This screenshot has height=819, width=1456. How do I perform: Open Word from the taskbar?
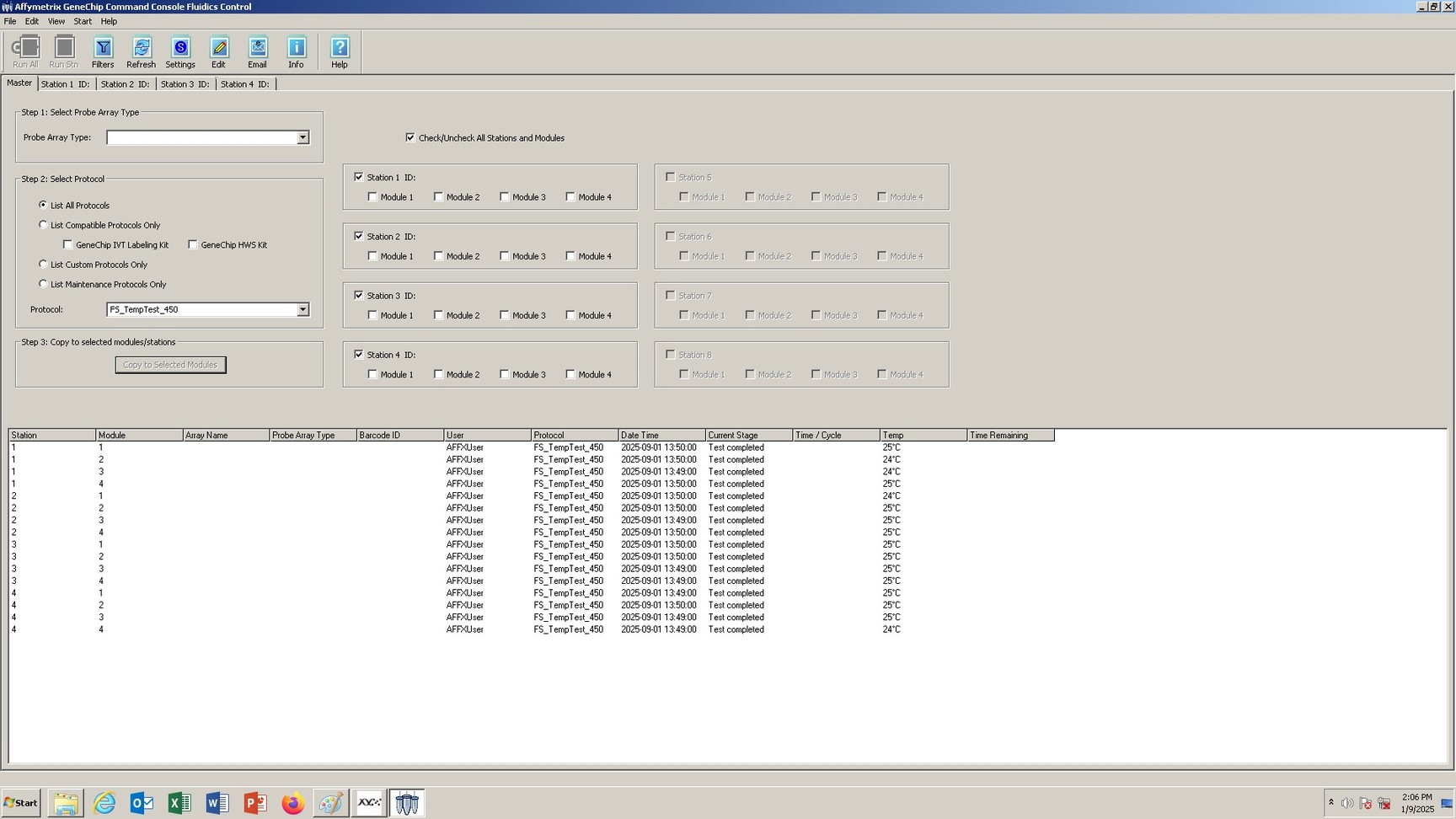(x=217, y=803)
